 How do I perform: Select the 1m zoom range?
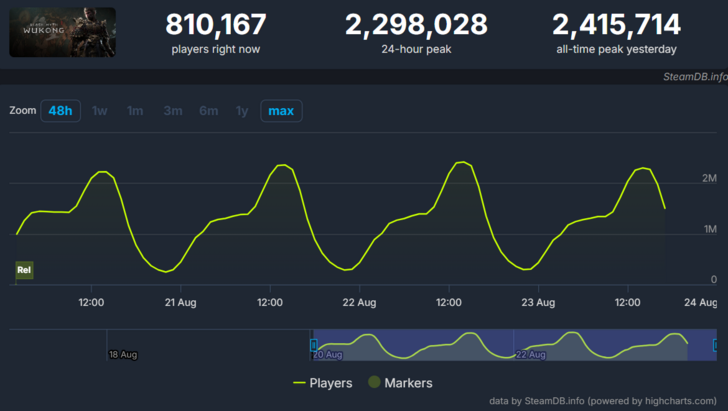(x=135, y=111)
